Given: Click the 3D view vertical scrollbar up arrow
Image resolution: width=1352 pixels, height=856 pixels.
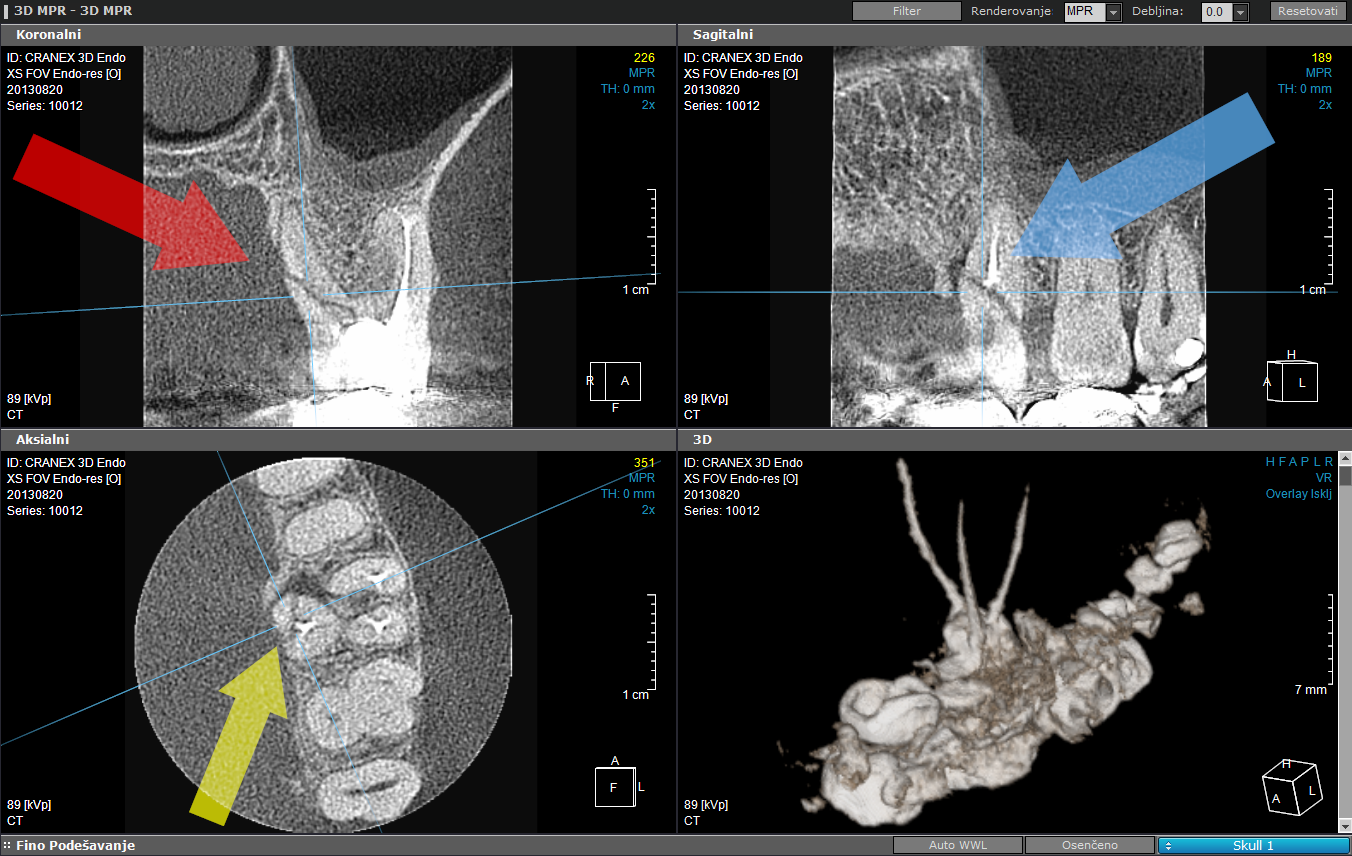Looking at the screenshot, I should [1345, 461].
